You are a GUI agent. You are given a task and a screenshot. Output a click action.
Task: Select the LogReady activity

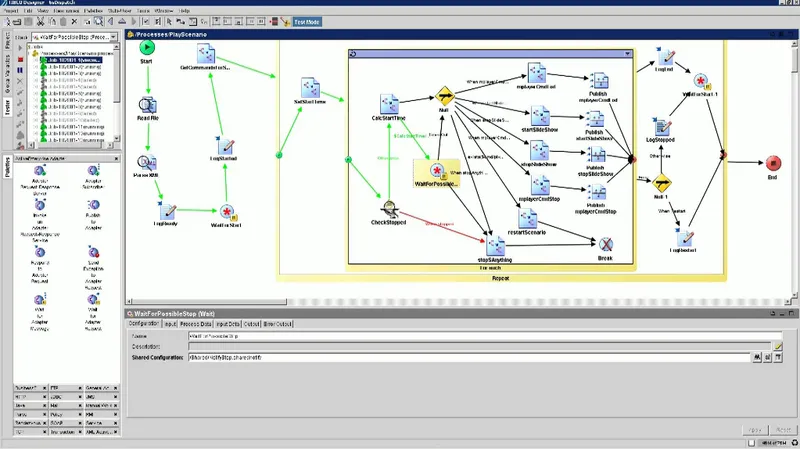tap(167, 211)
